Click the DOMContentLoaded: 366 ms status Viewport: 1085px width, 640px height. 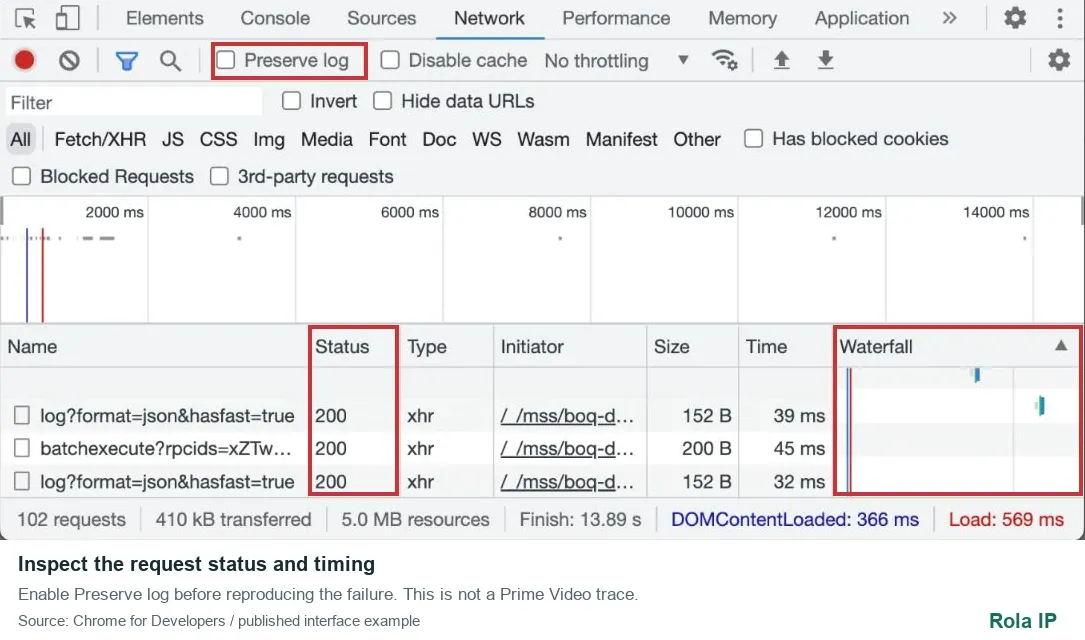(794, 520)
